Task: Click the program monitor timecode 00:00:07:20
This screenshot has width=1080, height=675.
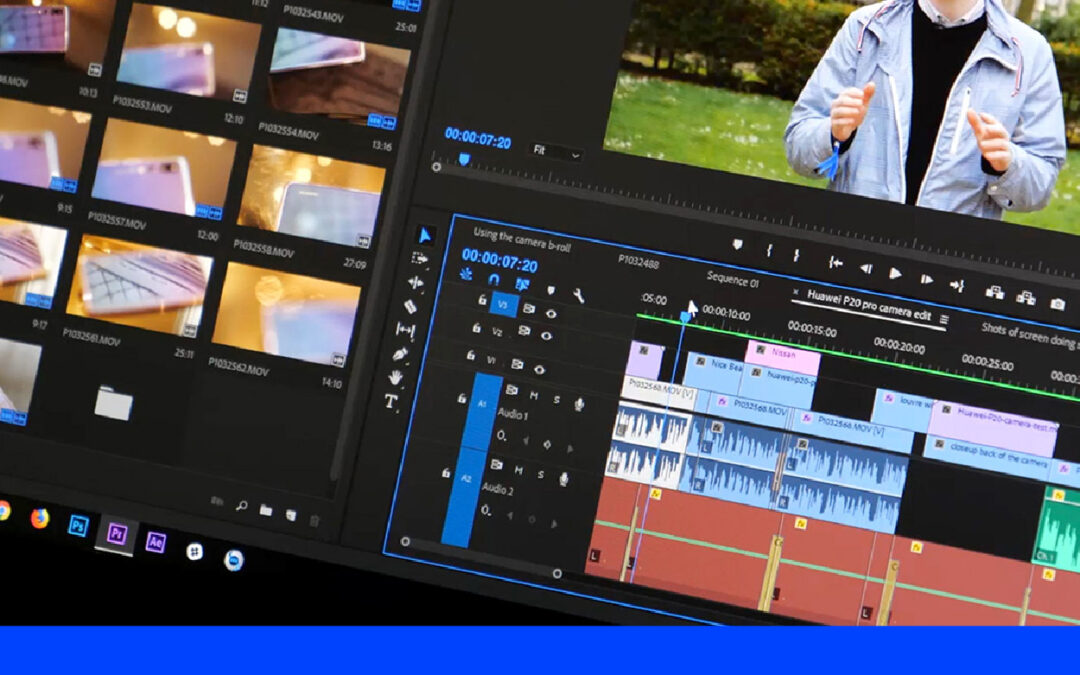Action: (x=477, y=138)
